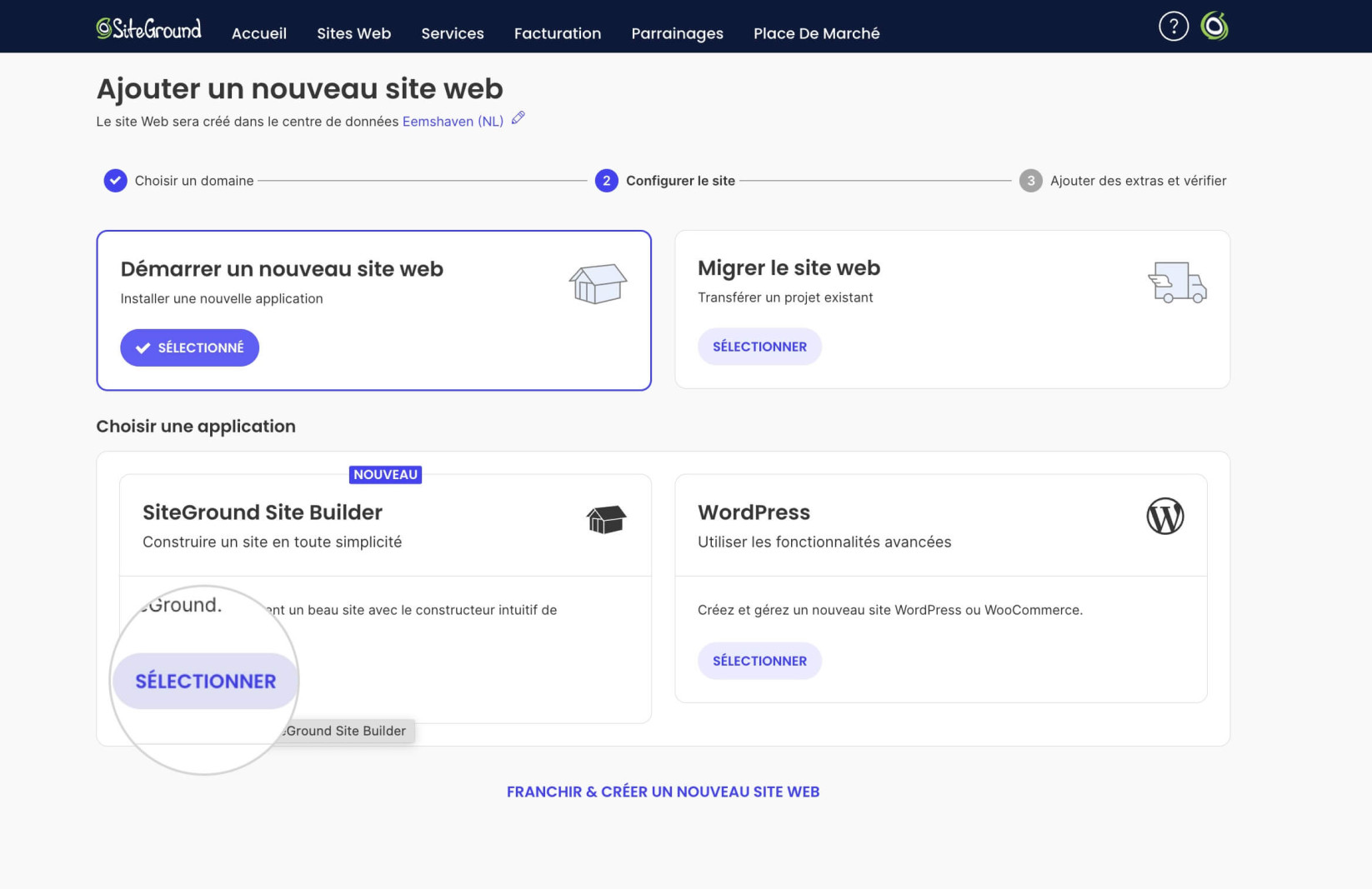Image resolution: width=1372 pixels, height=889 pixels.
Task: Open the help question mark icon
Action: coord(1173,27)
